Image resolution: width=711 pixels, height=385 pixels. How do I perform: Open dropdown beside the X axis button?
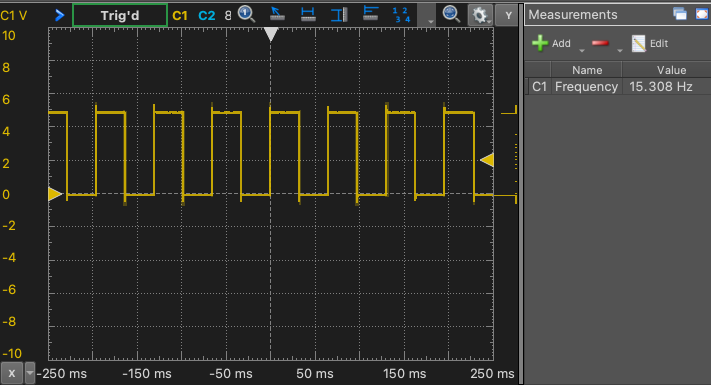[30, 373]
